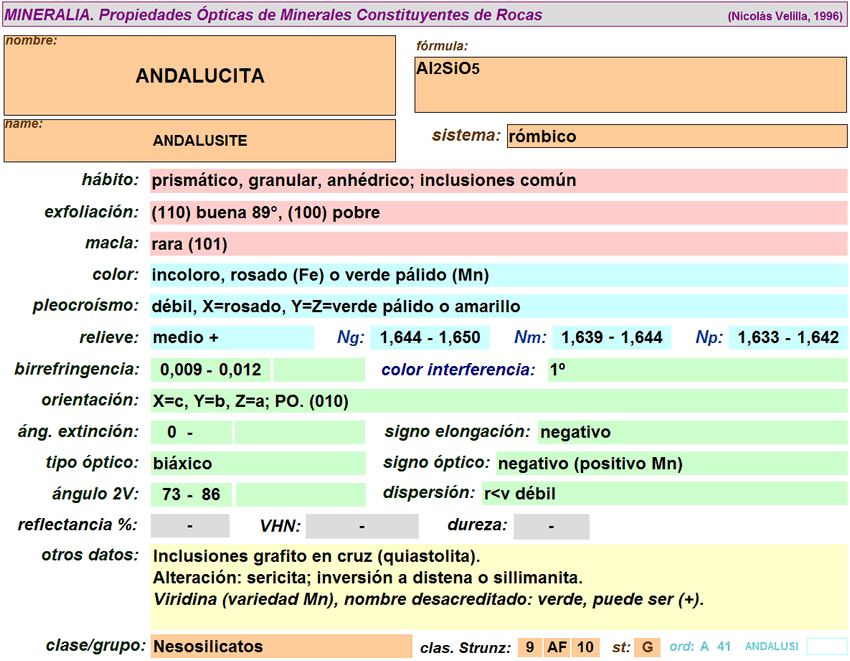Click the empty box after ANDALUSI
Image resolution: width=850 pixels, height=661 pixels.
coord(826,647)
